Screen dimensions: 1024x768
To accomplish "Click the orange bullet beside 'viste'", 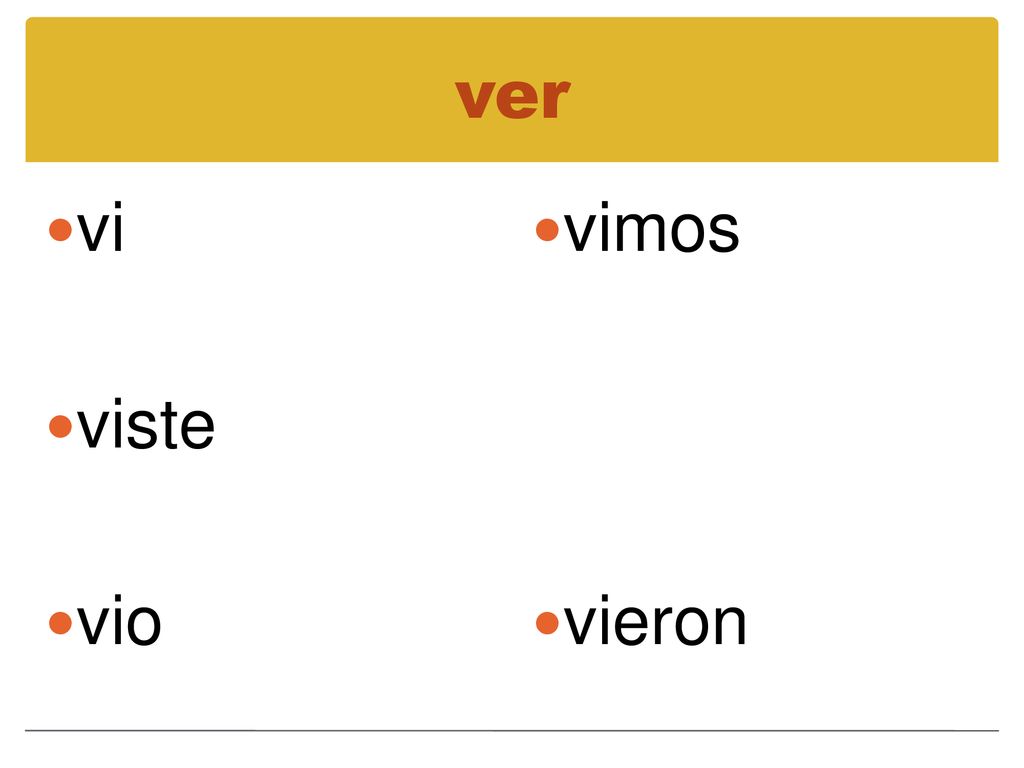I will pyautogui.click(x=60, y=426).
